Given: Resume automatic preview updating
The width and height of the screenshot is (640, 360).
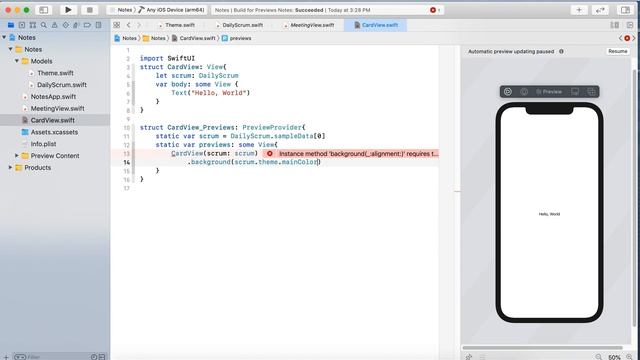Looking at the screenshot, I should click(x=618, y=51).
